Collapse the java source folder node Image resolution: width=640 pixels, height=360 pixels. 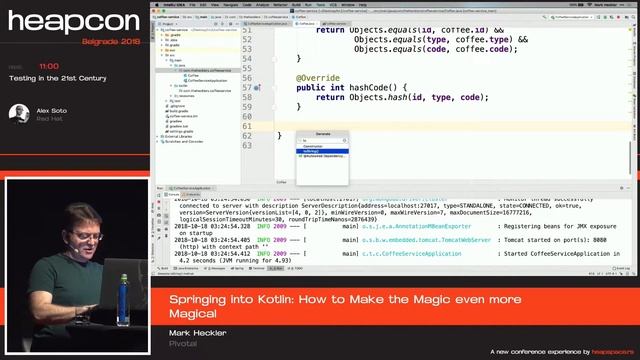(171, 65)
